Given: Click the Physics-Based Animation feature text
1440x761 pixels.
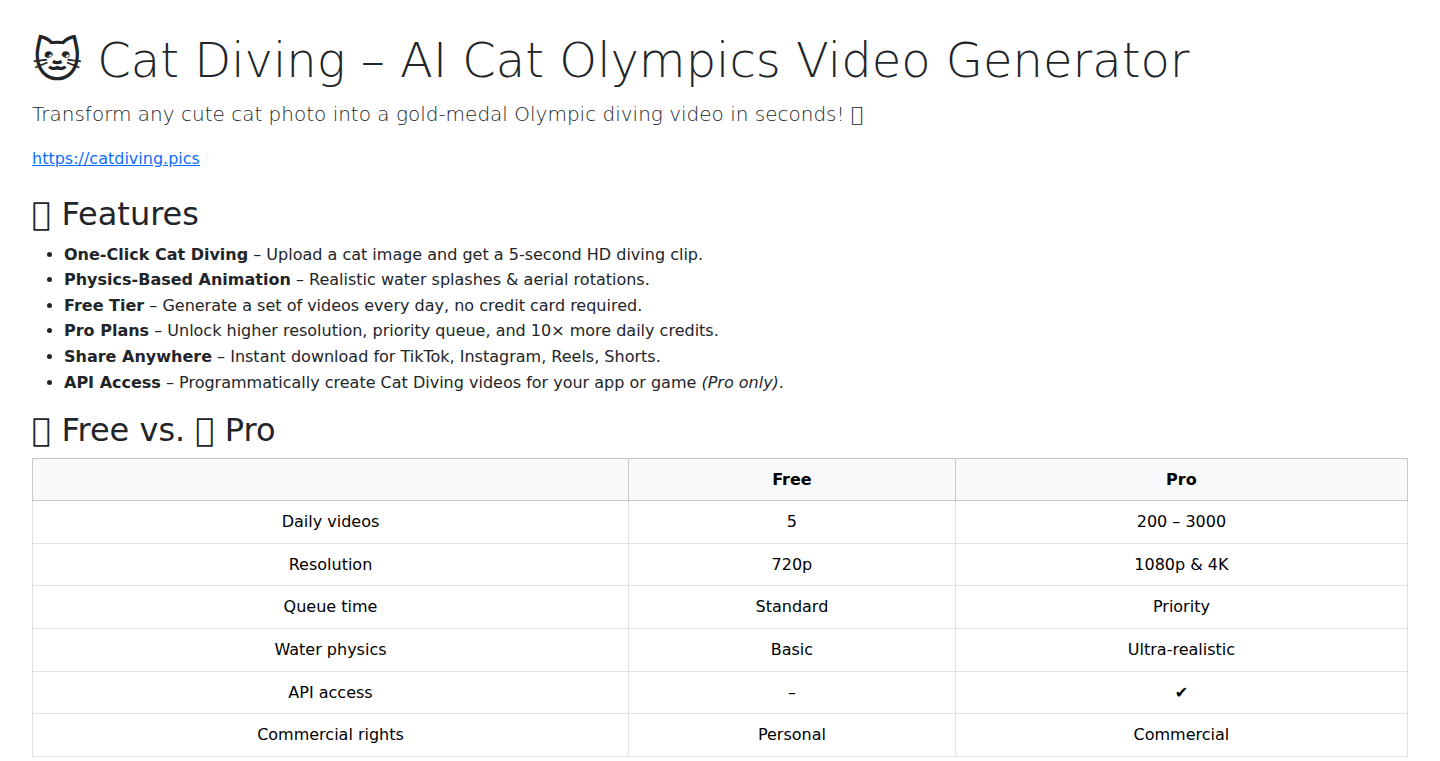Looking at the screenshot, I should coord(357,279).
